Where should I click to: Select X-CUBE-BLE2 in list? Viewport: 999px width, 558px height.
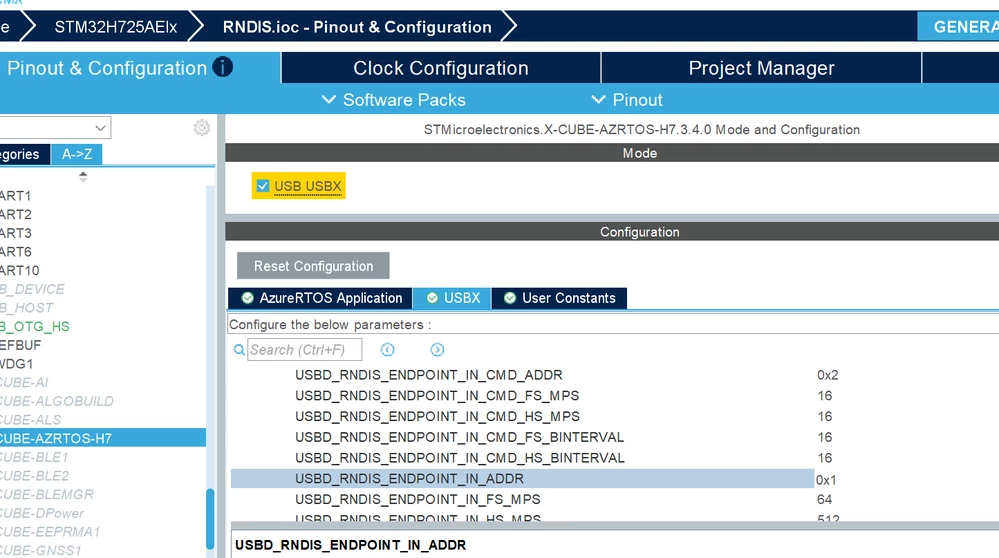(34, 475)
